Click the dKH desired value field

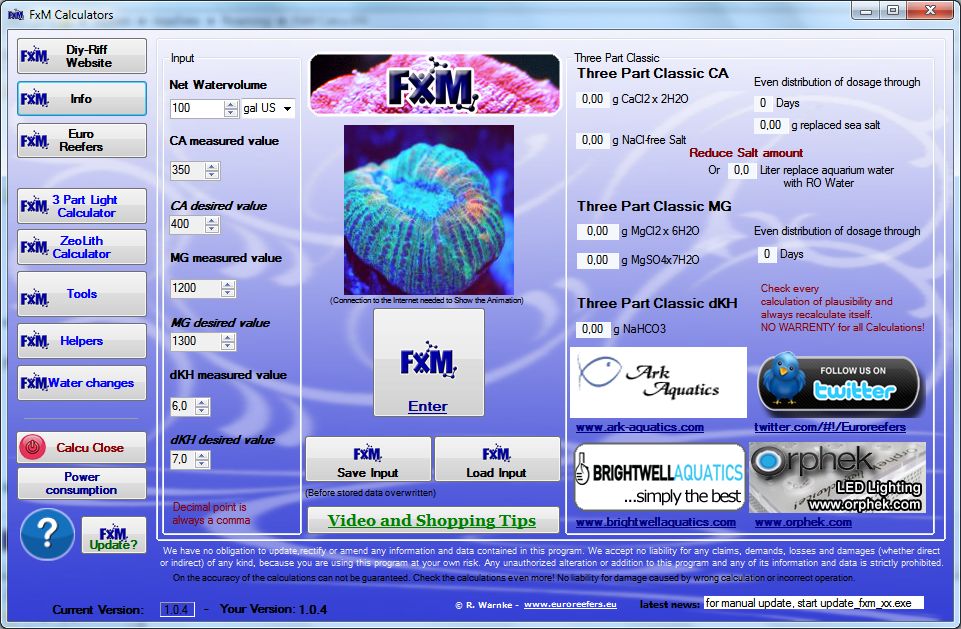(183, 459)
